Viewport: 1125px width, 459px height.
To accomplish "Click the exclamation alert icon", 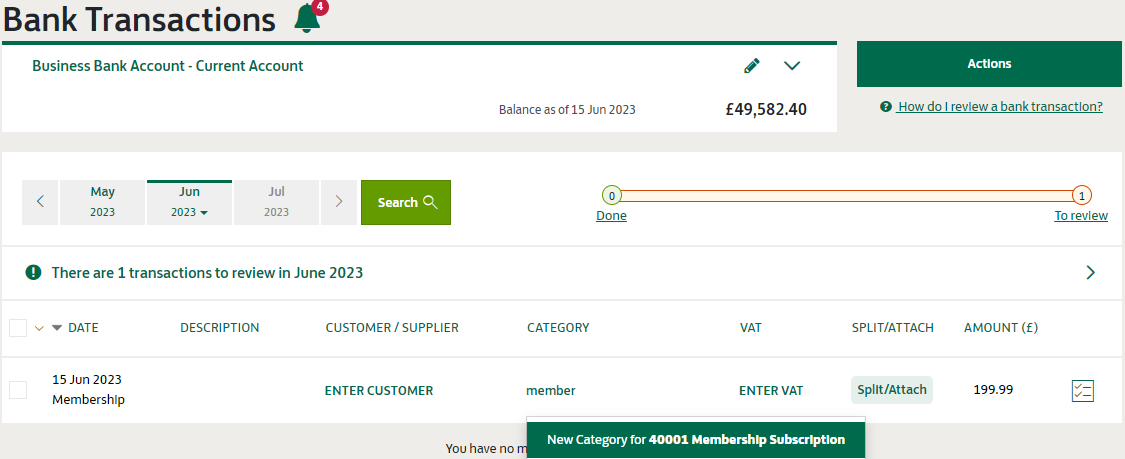I will (x=33, y=273).
